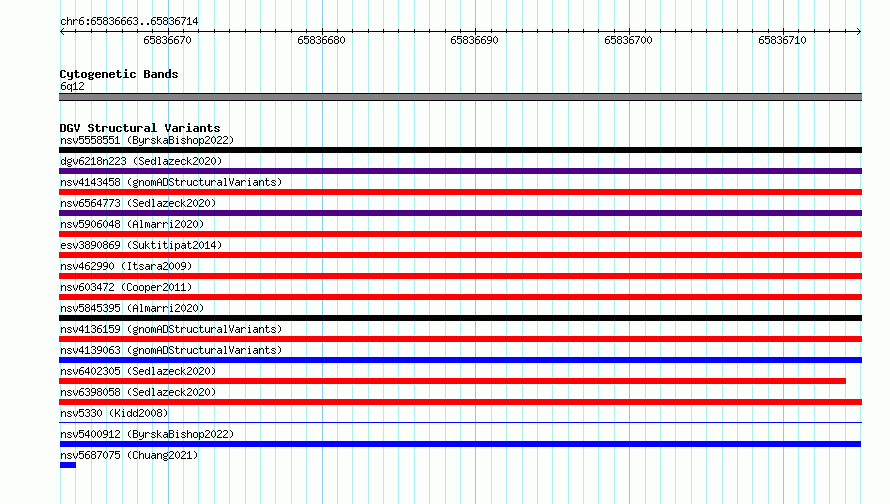Viewport: 890px width, 504px height.
Task: Click ruler coordinate 65836710
Action: tap(782, 40)
